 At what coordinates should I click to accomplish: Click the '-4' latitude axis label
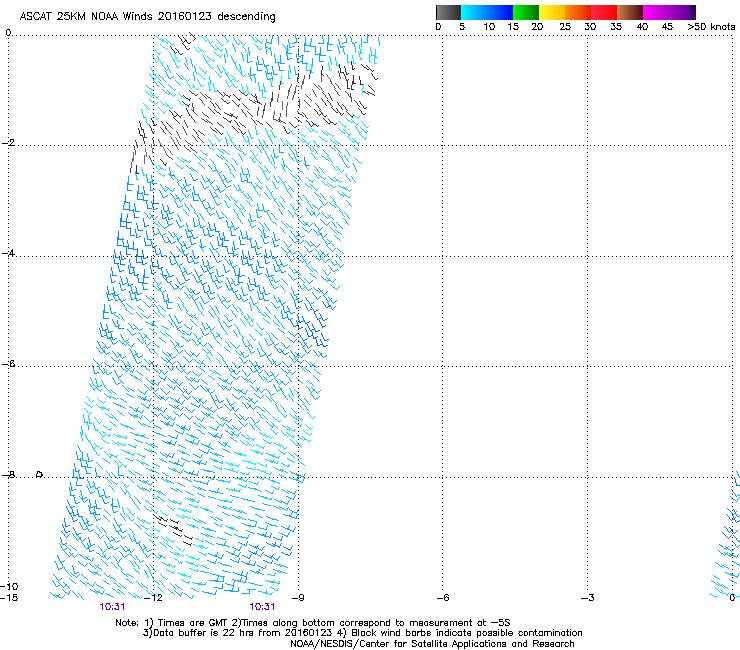click(x=8, y=253)
